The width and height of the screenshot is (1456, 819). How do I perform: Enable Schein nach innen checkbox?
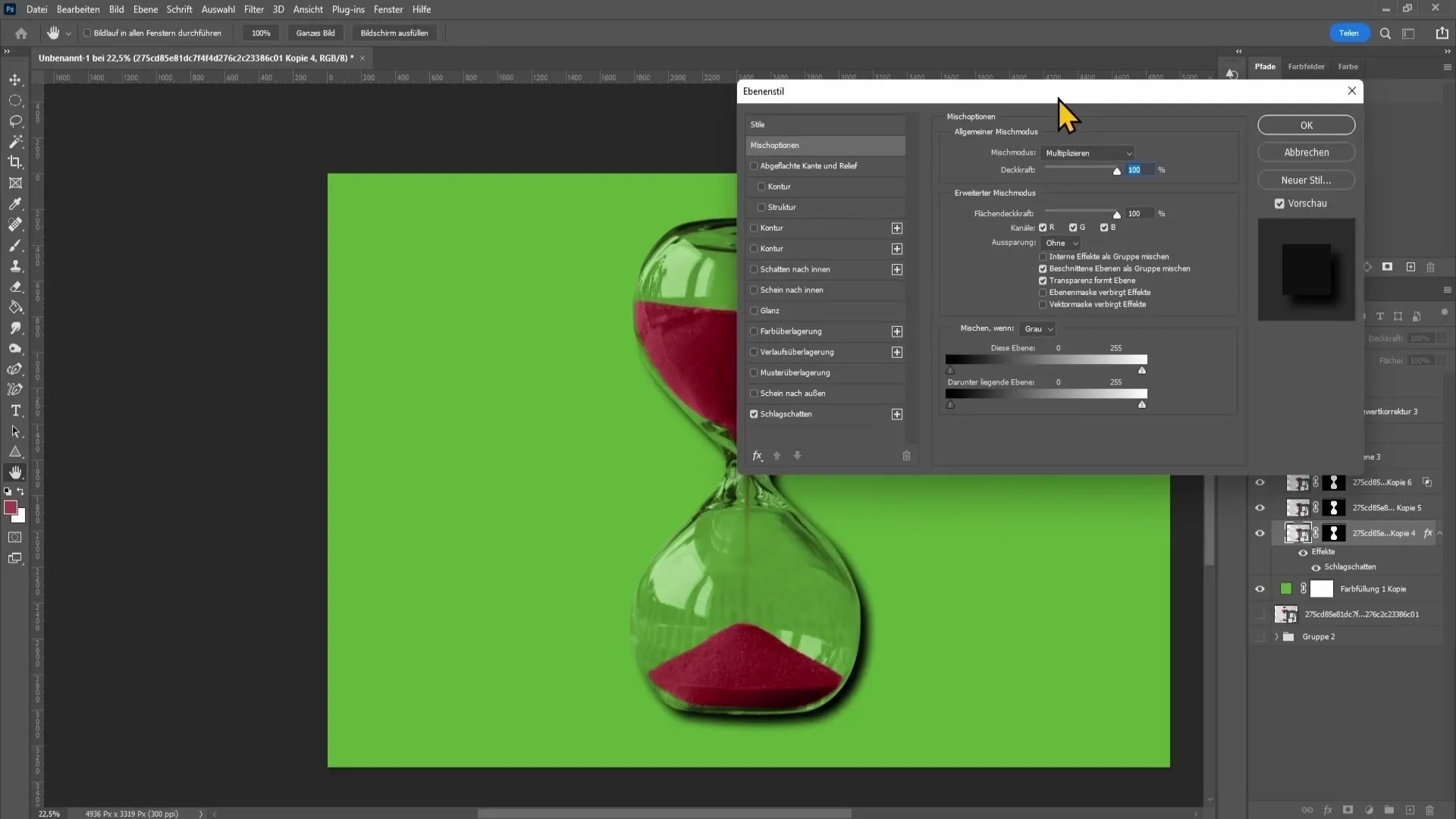pyautogui.click(x=754, y=290)
